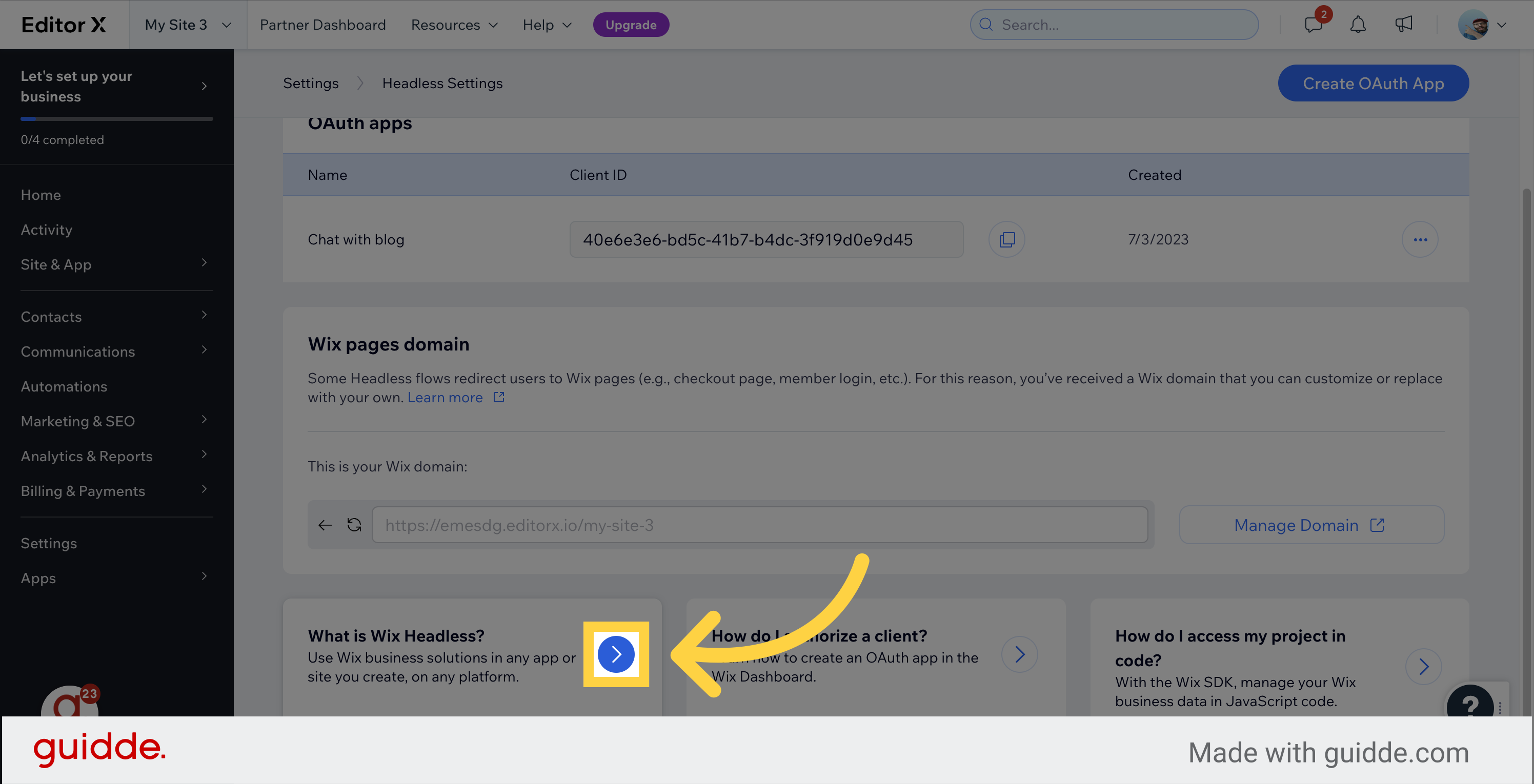Image resolution: width=1534 pixels, height=784 pixels.
Task: Click the top Search field
Action: [x=1114, y=25]
